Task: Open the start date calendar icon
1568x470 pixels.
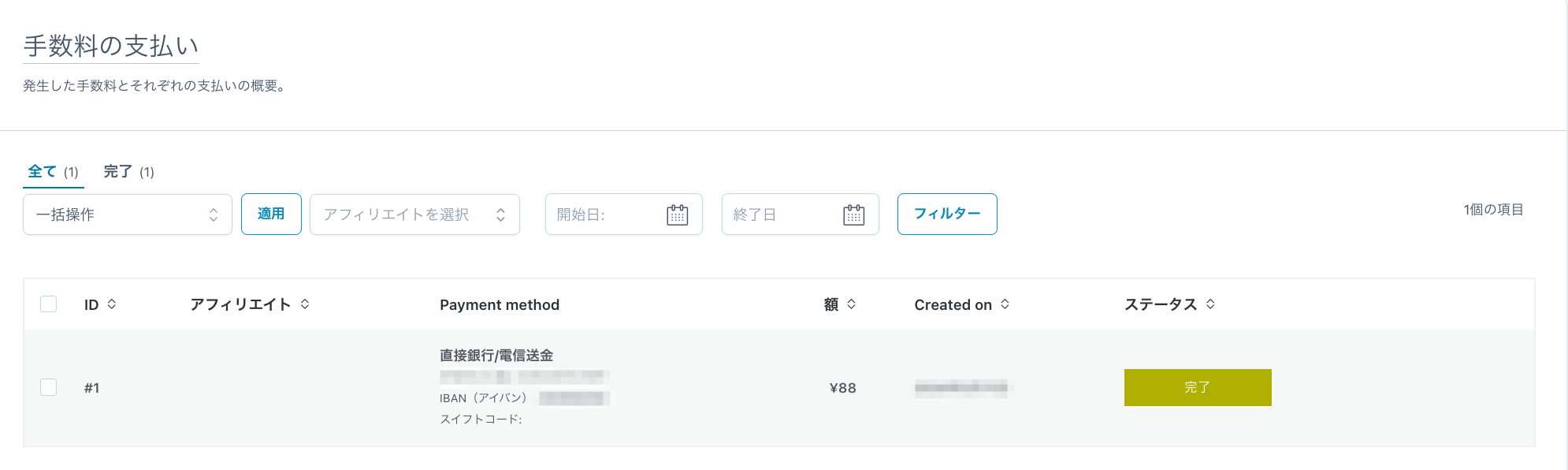Action: pyautogui.click(x=677, y=214)
